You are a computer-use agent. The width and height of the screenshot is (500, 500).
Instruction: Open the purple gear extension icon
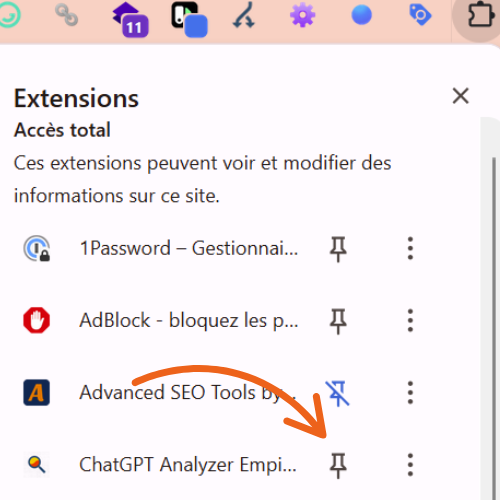(302, 15)
